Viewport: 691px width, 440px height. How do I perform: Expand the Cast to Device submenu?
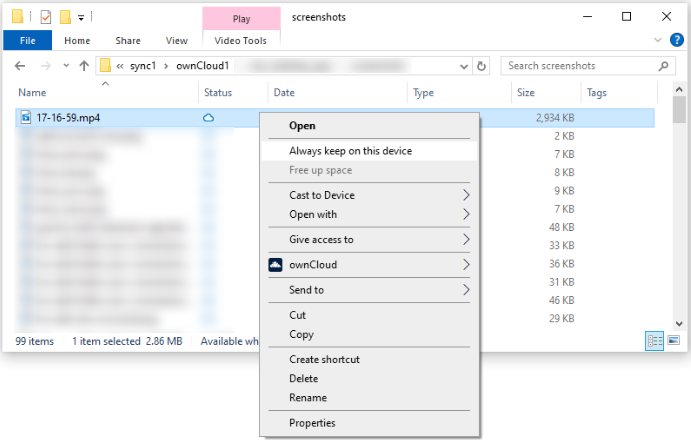click(465, 195)
